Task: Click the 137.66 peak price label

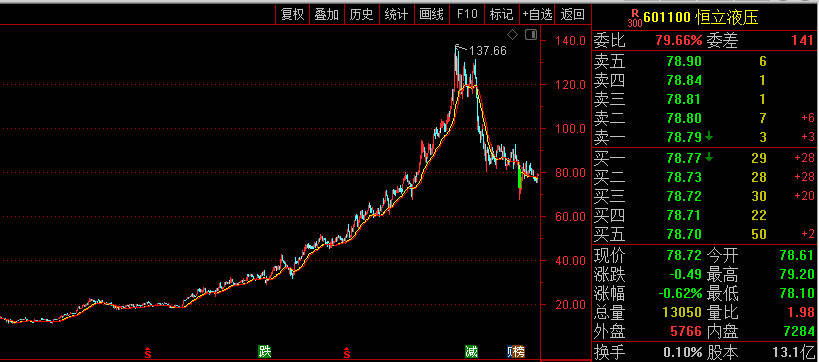Action: click(x=488, y=51)
